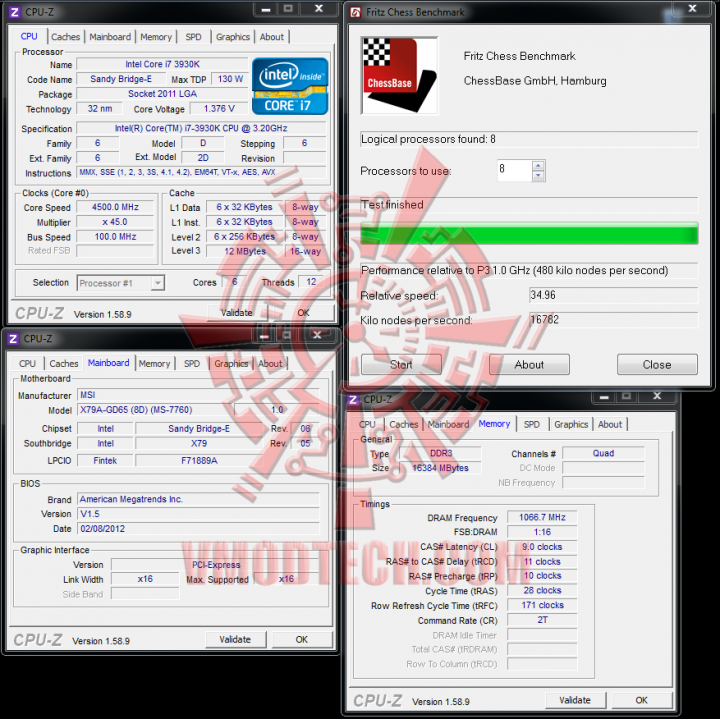
Task: Open Mainboard tab in top CPU-Z window
Action: [x=110, y=37]
